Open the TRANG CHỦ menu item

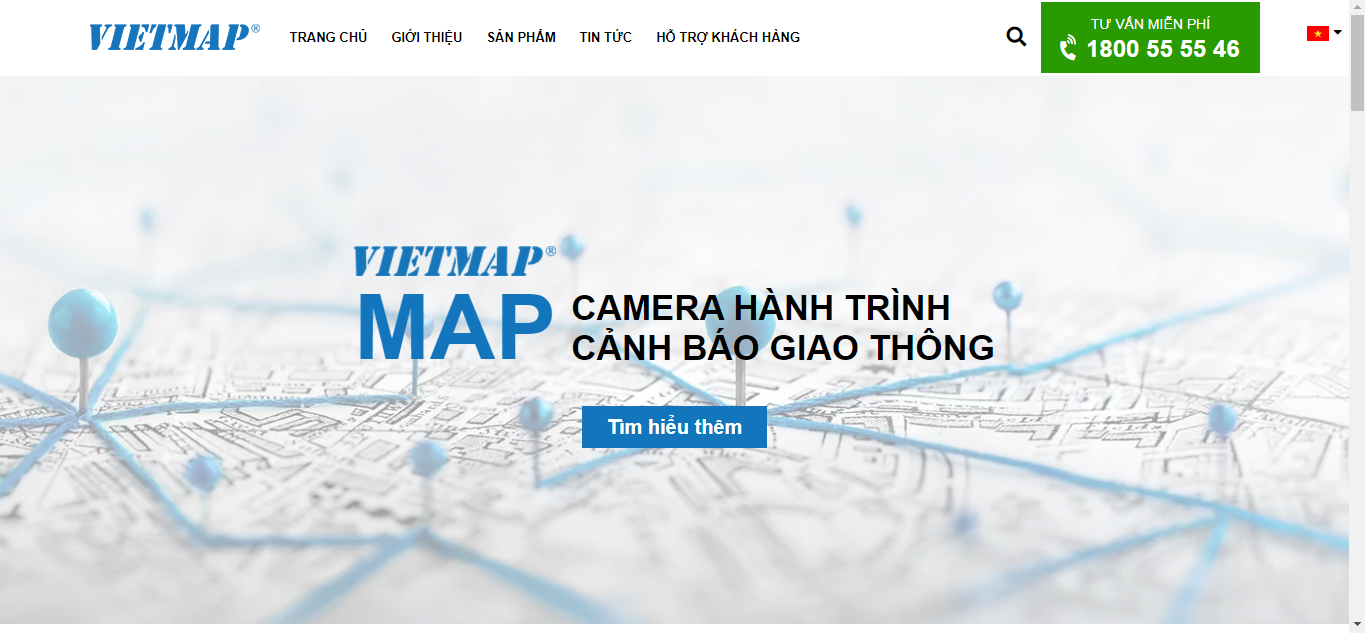pyautogui.click(x=328, y=37)
